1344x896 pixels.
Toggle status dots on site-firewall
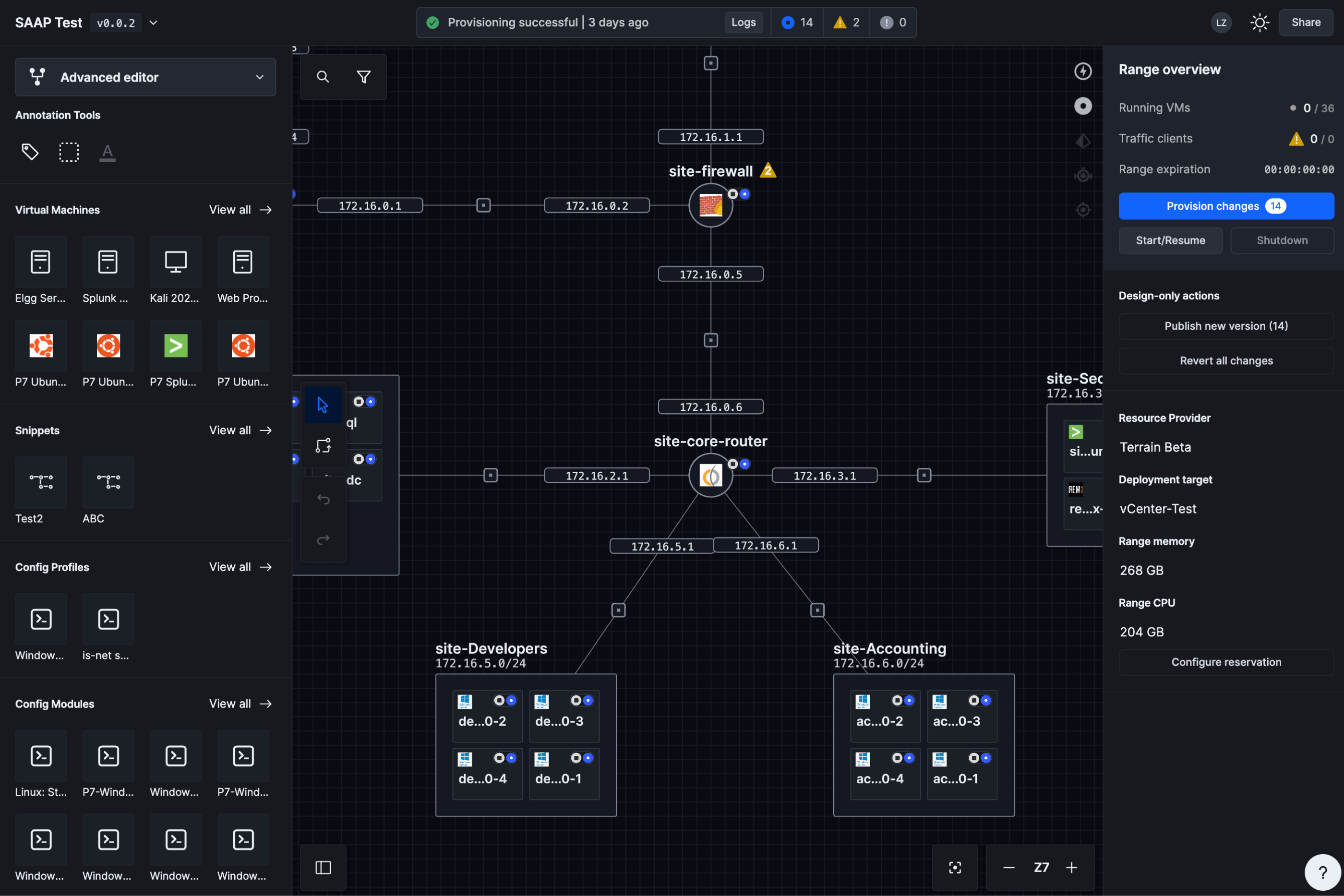tap(738, 194)
